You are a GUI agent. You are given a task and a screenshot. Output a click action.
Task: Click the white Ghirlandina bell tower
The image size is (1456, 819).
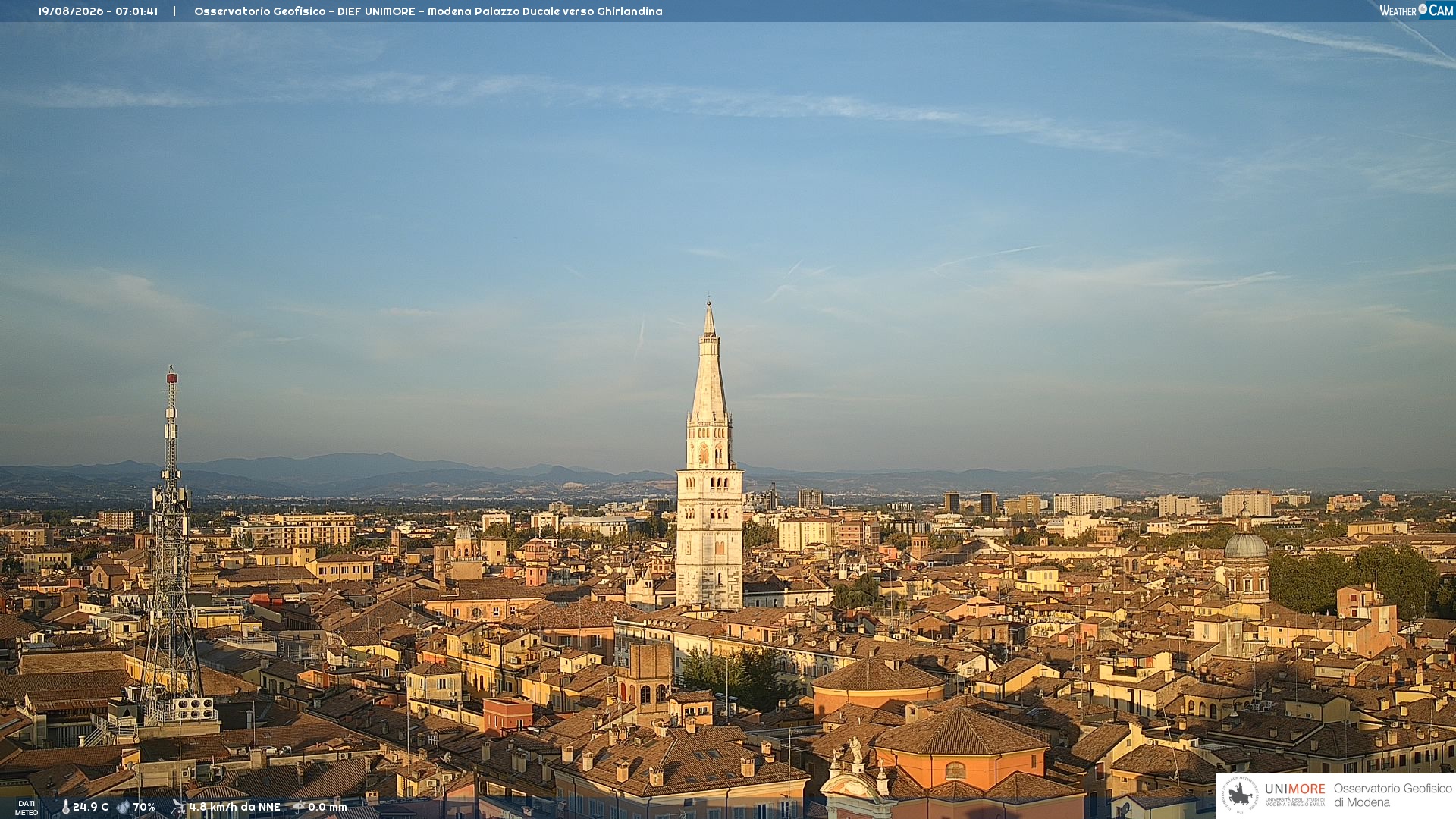[x=710, y=455]
